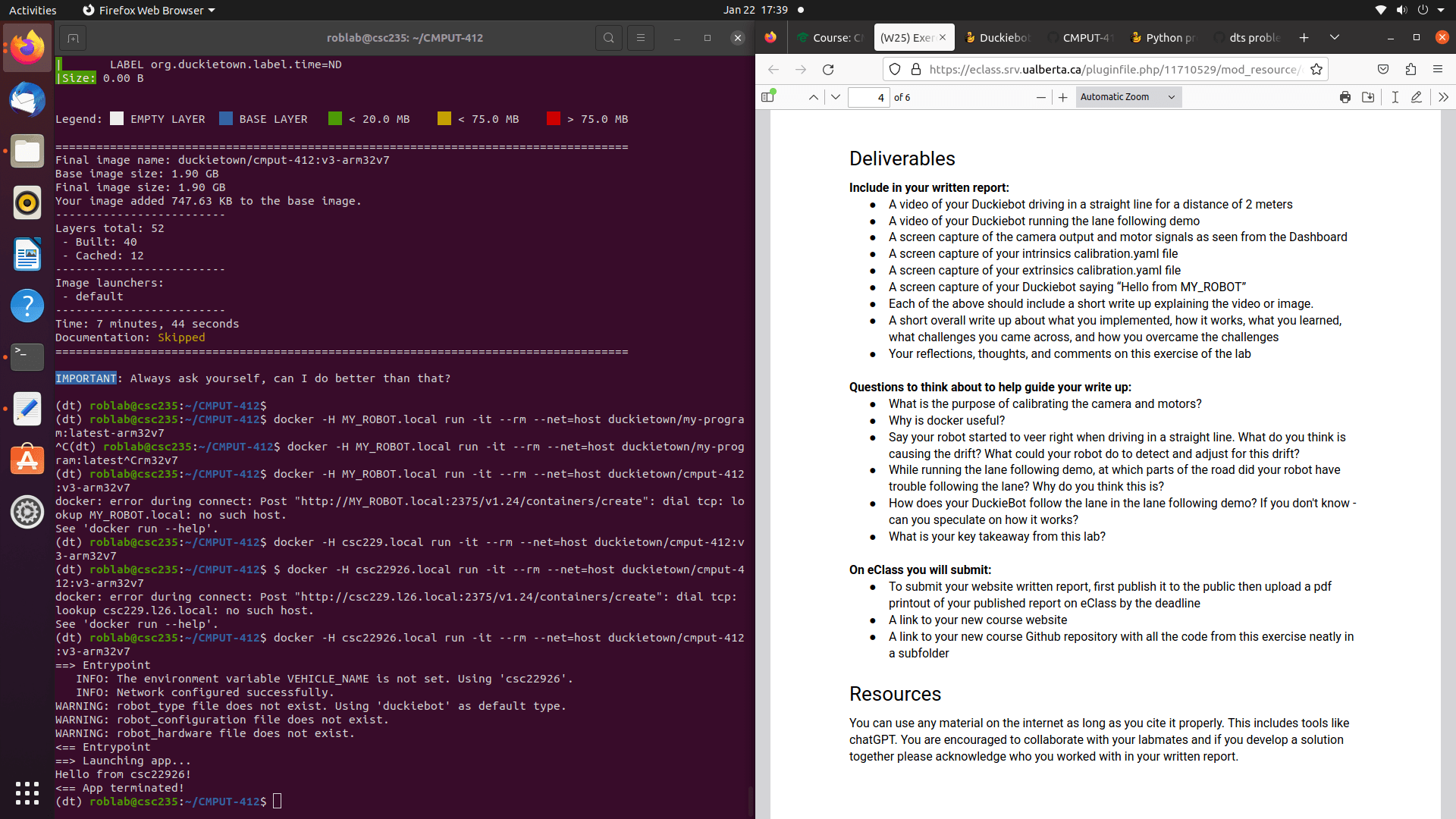Zoom out of the PDF
This screenshot has width=1456, height=819.
click(1040, 97)
